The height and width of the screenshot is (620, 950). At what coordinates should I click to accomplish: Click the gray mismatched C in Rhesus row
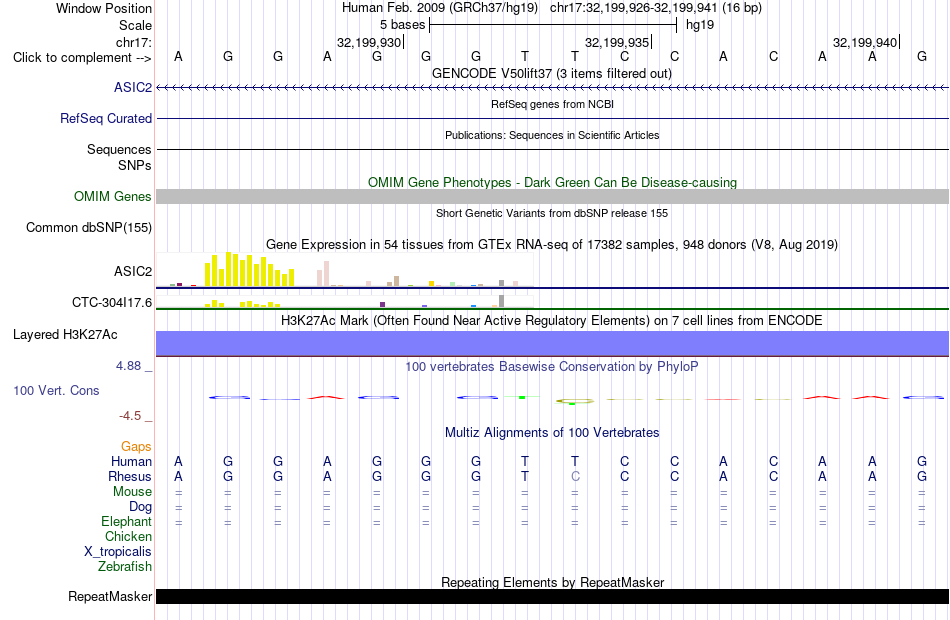575,476
